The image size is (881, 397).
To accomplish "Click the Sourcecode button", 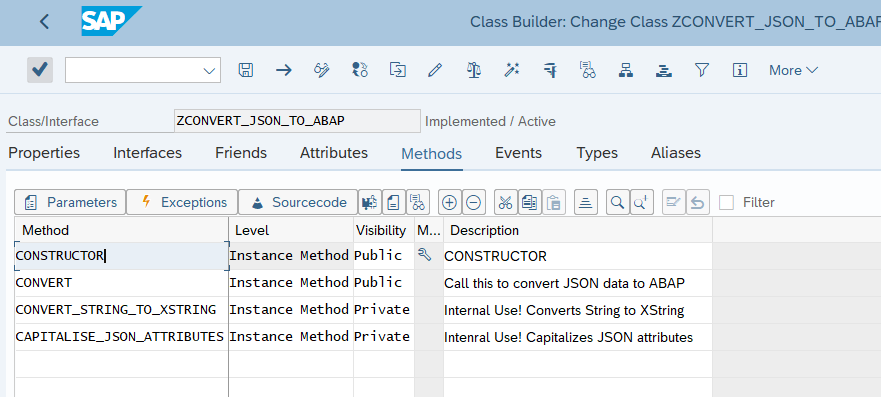I will pos(298,202).
